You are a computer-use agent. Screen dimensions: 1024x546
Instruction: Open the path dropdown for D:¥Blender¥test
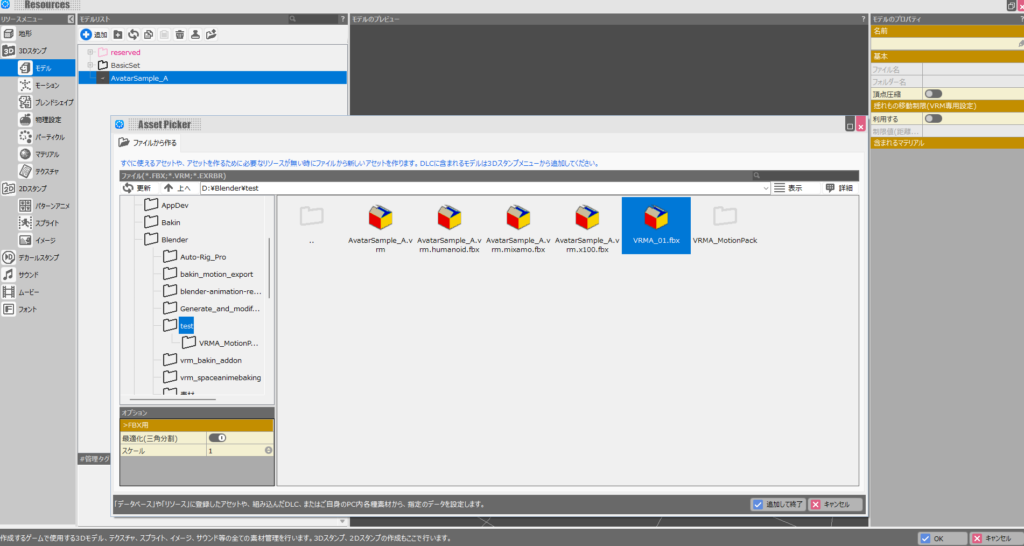(x=766, y=188)
